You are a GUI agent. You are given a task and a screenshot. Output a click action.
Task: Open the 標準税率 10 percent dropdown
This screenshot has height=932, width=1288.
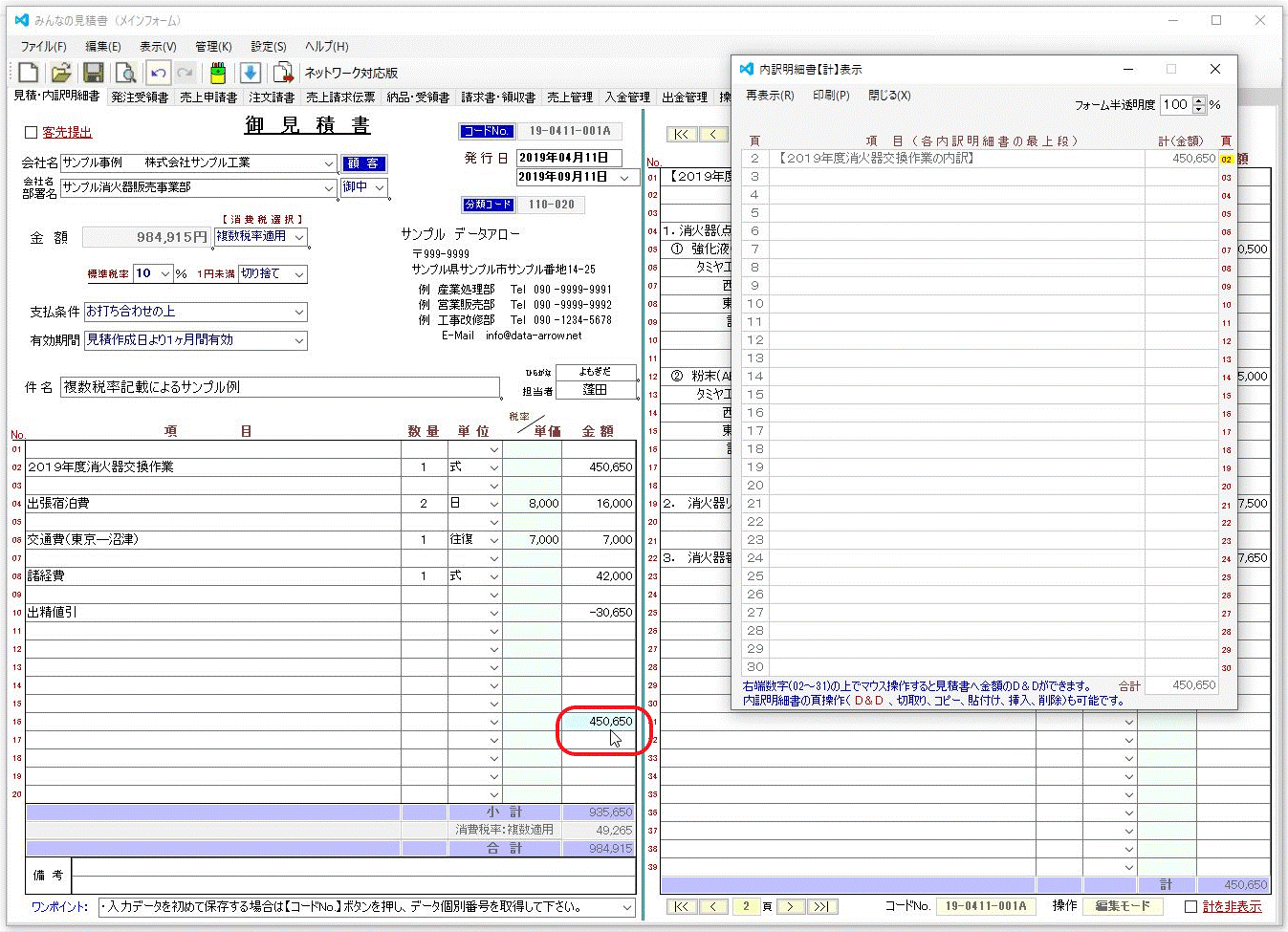[165, 274]
